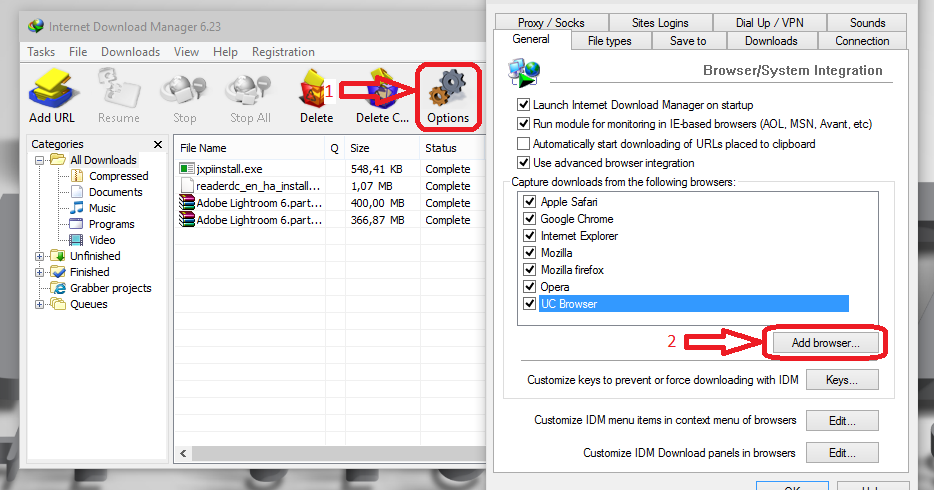Open the File menu

tap(78, 52)
